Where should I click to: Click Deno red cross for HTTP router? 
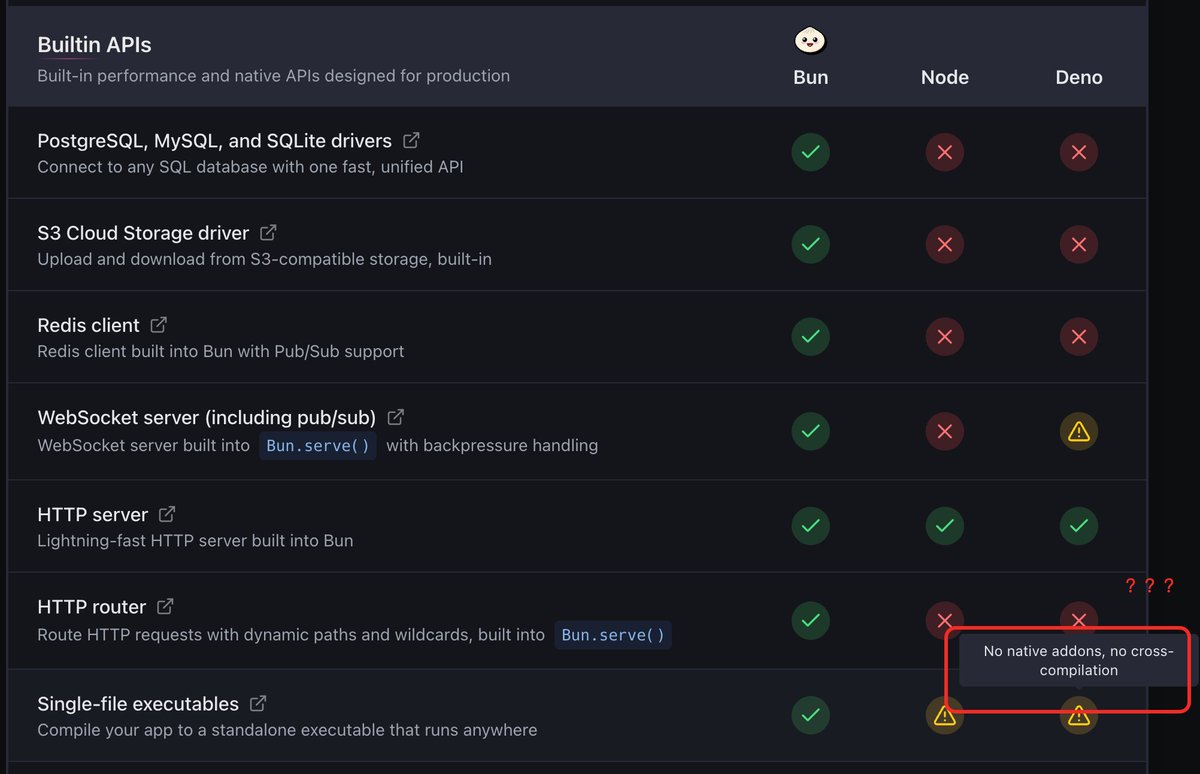coord(1078,620)
